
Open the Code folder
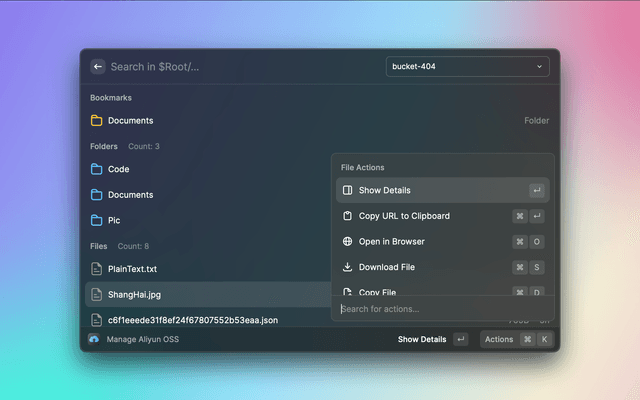pyautogui.click(x=119, y=170)
